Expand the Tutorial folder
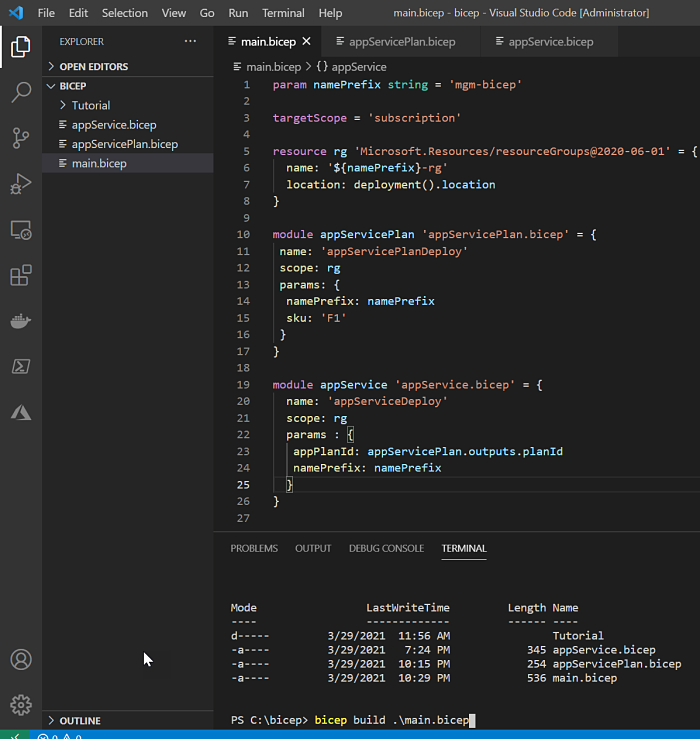 tap(90, 105)
